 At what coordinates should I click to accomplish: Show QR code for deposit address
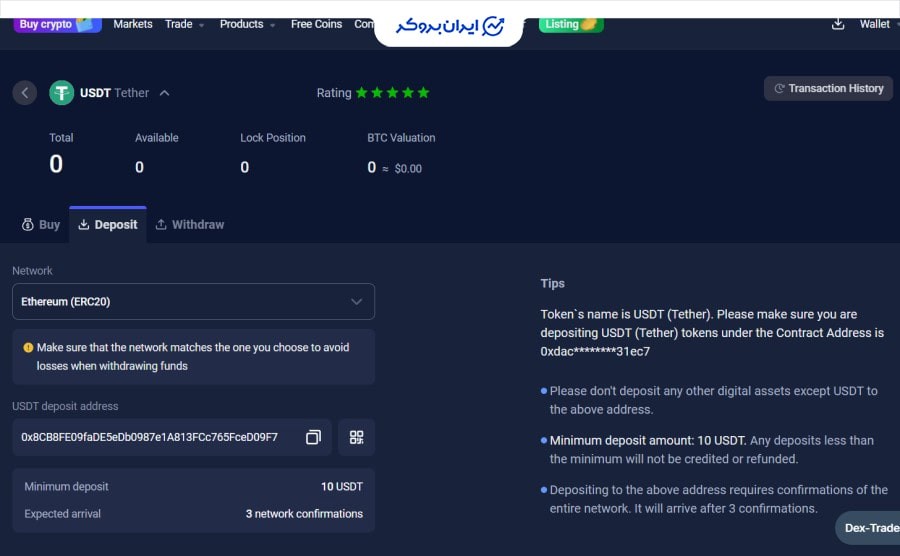tap(356, 437)
